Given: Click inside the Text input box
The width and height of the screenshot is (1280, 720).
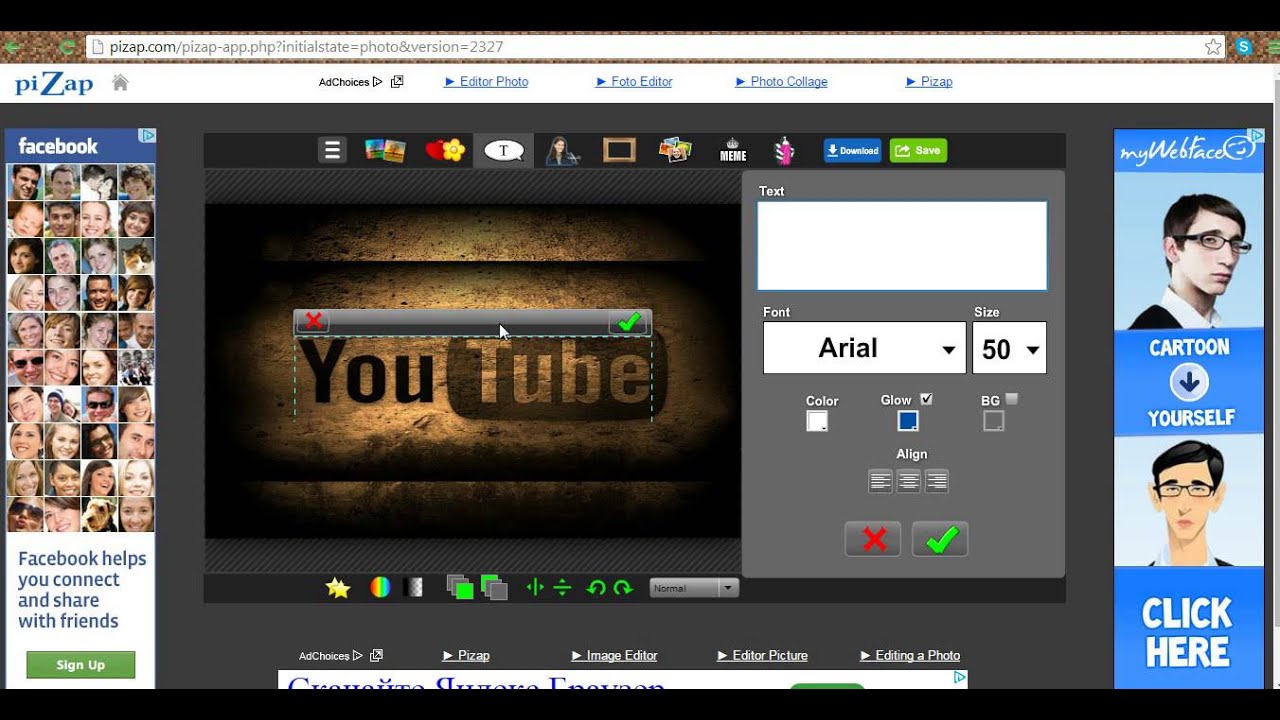Looking at the screenshot, I should tap(902, 246).
